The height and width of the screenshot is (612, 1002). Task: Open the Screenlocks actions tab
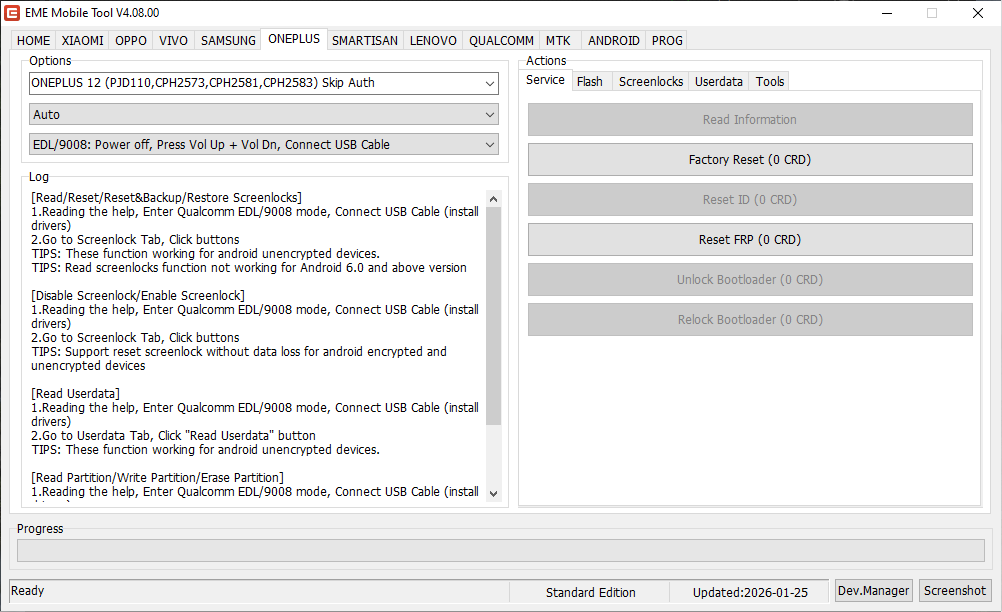651,82
